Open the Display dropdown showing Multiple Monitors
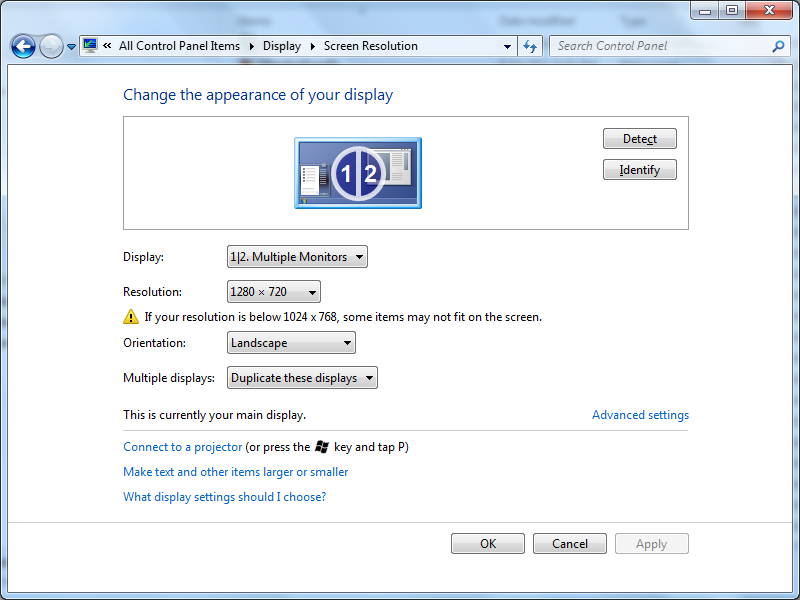Image resolution: width=800 pixels, height=600 pixels. (x=297, y=257)
